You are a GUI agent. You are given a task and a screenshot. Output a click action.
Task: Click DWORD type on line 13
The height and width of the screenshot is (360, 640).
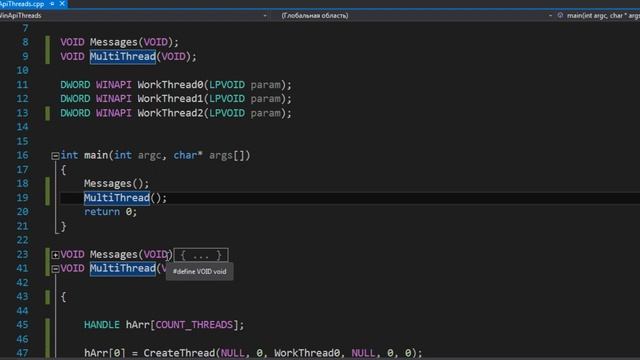coord(75,113)
